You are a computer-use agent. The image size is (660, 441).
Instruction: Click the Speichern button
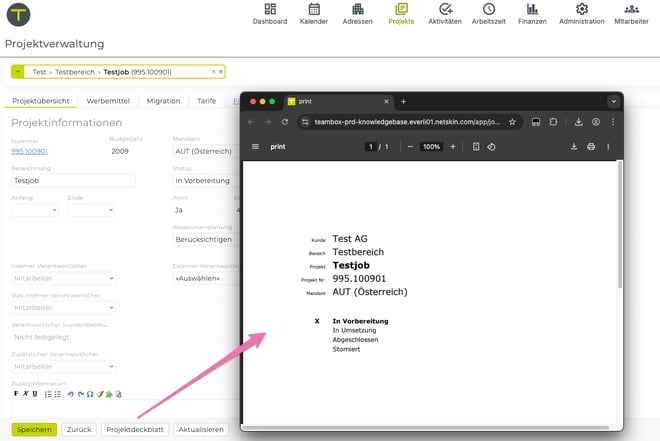point(34,430)
